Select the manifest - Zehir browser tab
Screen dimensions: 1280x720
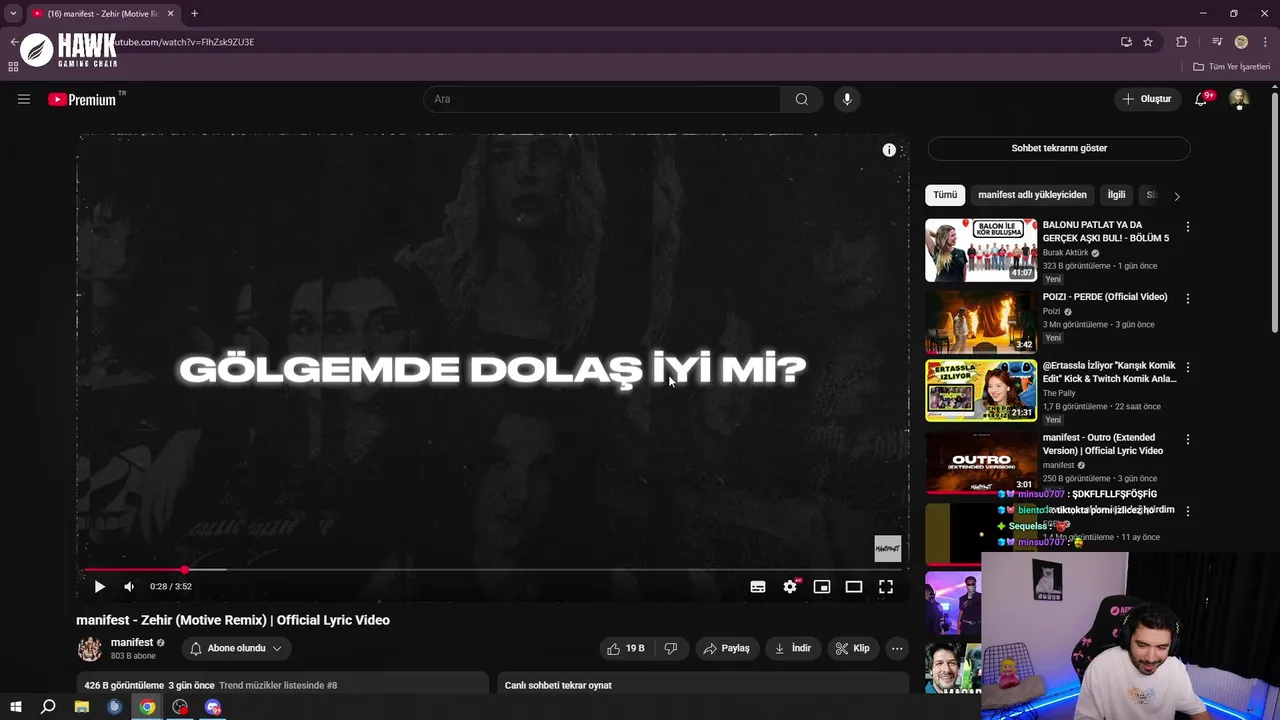tap(103, 14)
